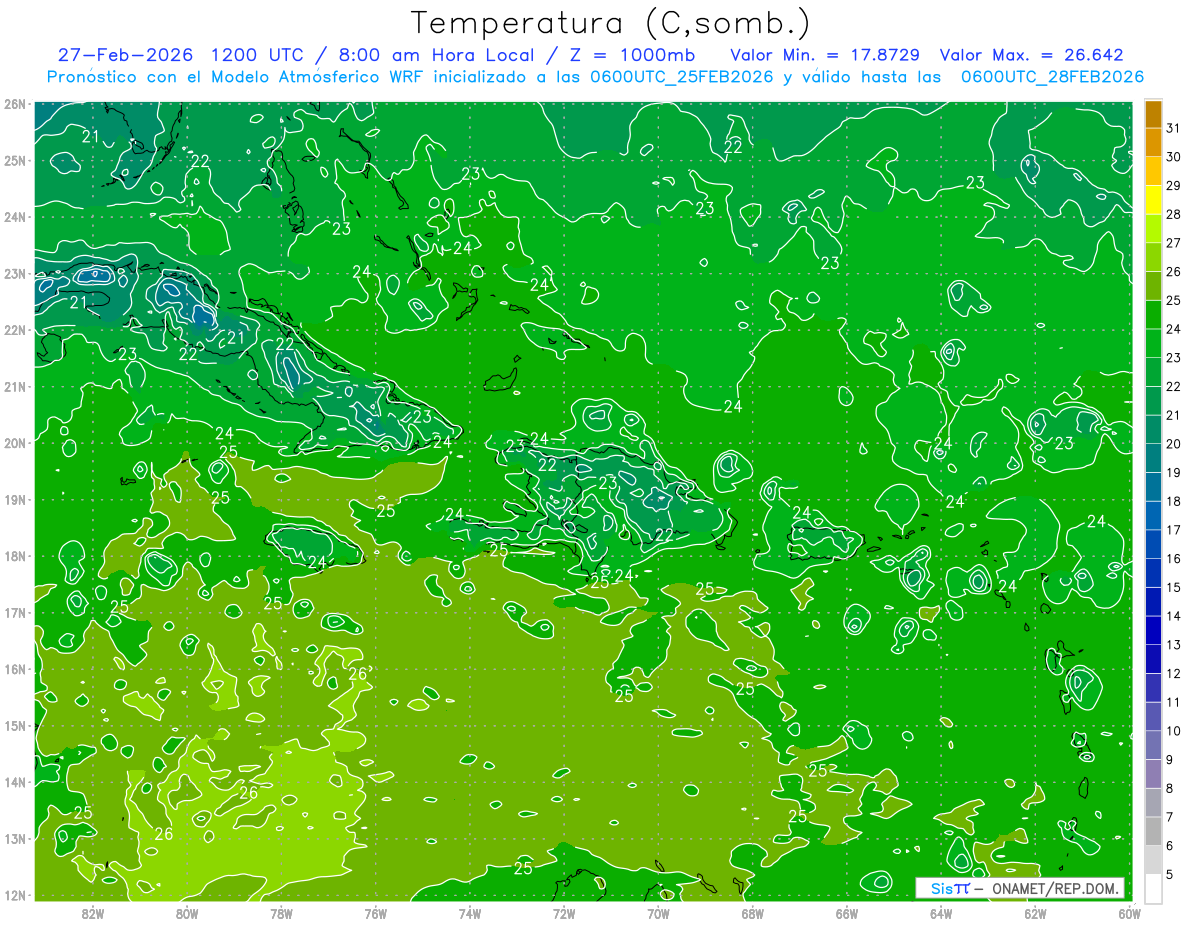Click the '8:00 am Hora Local' text
Image resolution: width=1200 pixels, height=927 pixels.
click(x=436, y=55)
